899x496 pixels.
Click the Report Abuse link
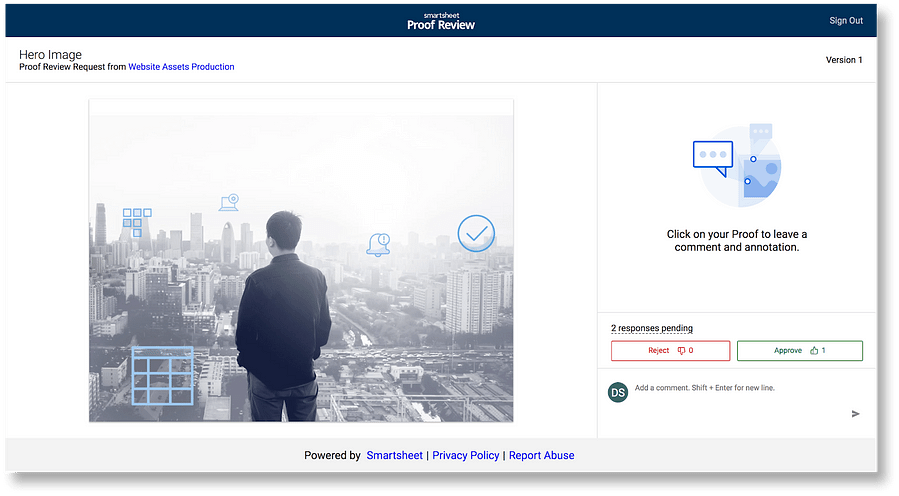[x=541, y=455]
